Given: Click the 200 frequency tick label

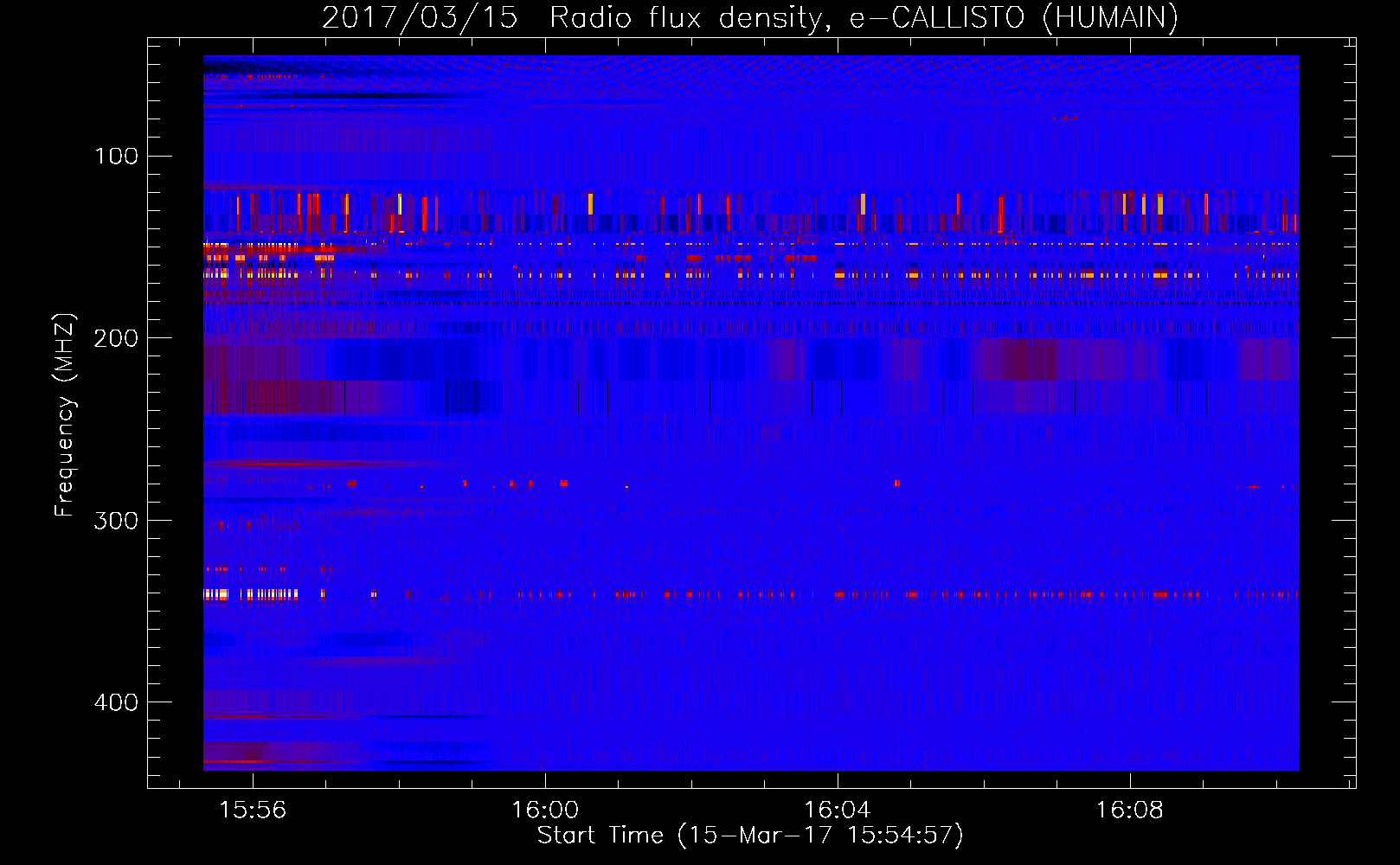Looking at the screenshot, I should pos(117,338).
